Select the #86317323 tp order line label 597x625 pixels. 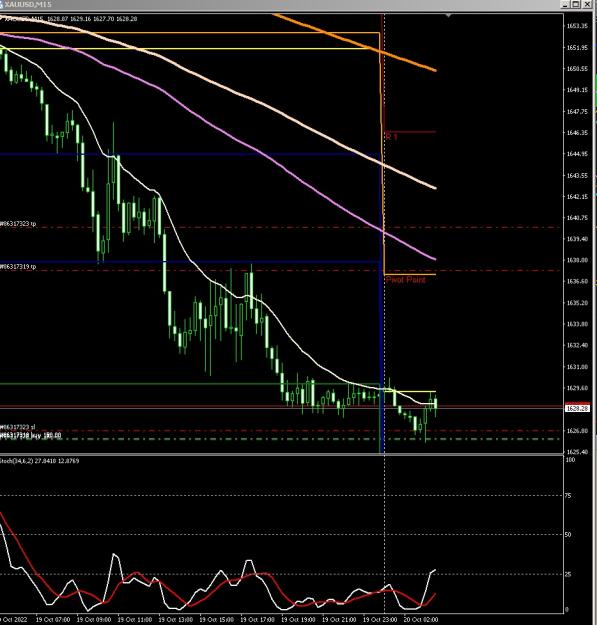pyautogui.click(x=18, y=224)
